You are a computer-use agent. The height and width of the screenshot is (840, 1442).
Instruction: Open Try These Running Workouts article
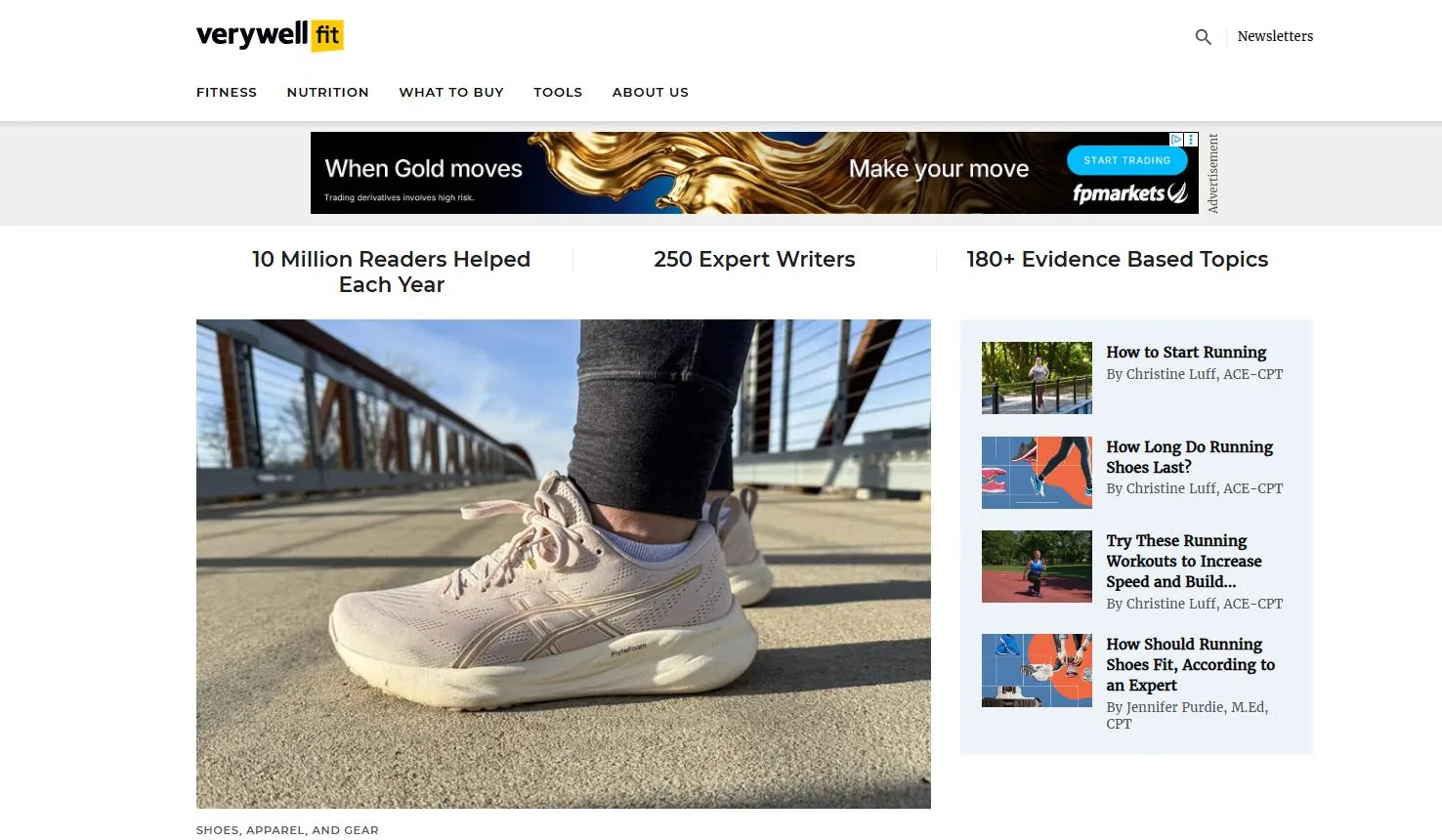1184,561
